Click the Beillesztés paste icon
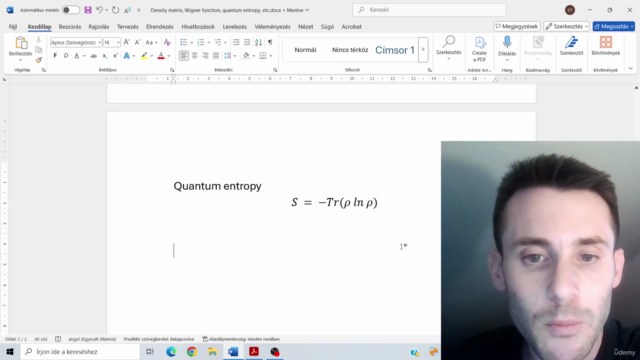Viewport: 640px width, 360px height. pyautogui.click(x=20, y=43)
